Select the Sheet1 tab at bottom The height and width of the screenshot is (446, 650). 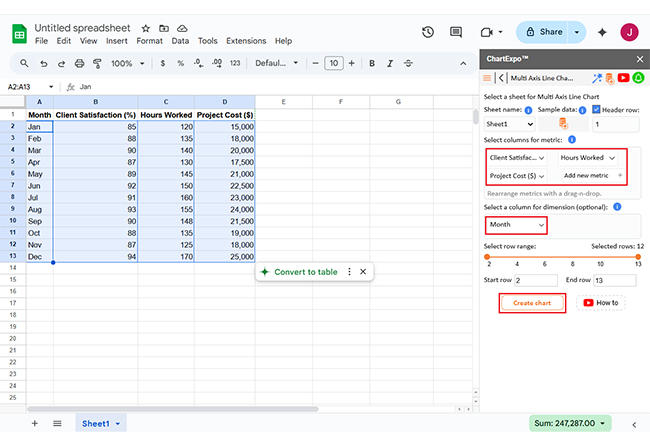point(96,424)
